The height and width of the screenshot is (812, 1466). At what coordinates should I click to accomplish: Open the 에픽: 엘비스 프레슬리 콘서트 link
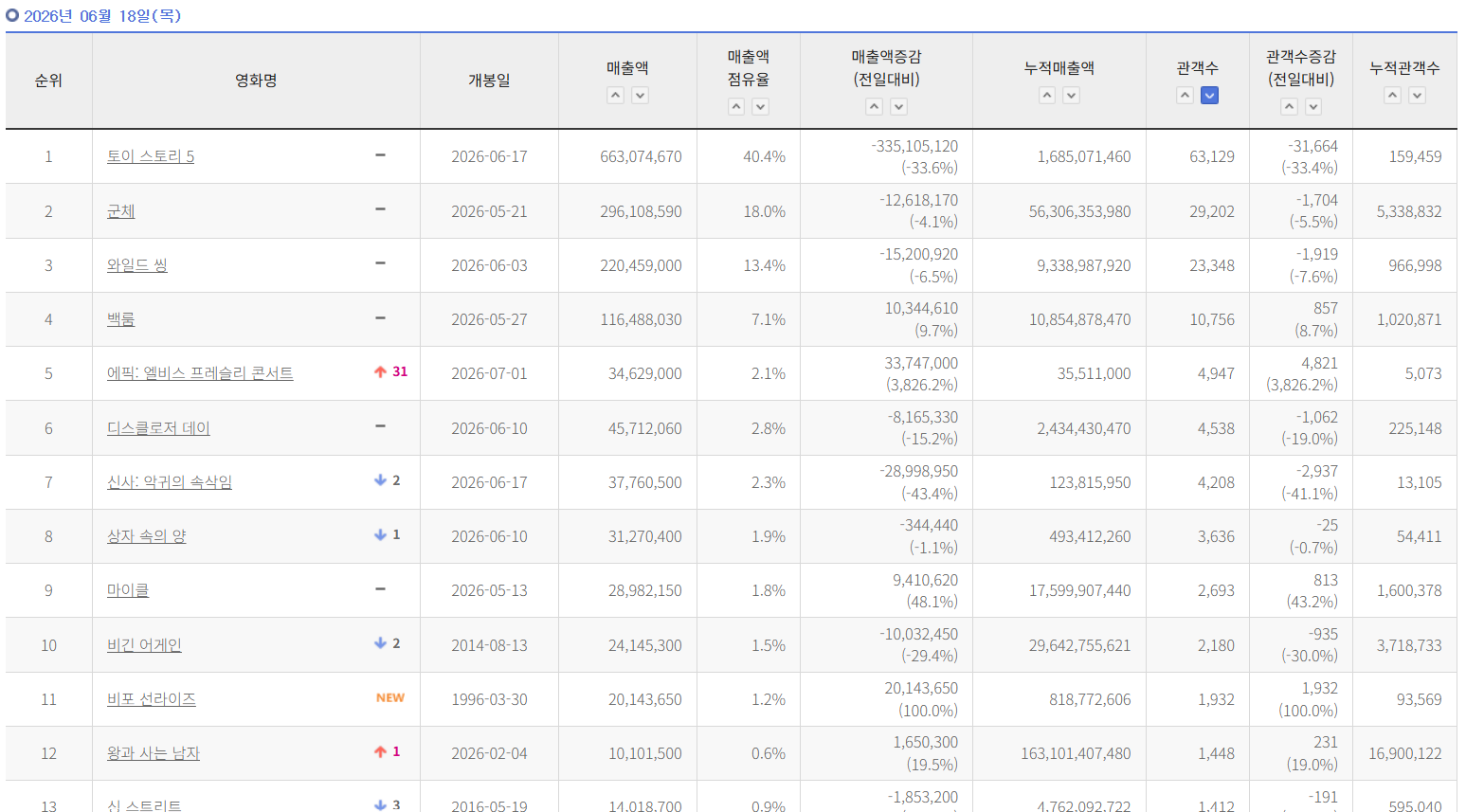coord(200,373)
